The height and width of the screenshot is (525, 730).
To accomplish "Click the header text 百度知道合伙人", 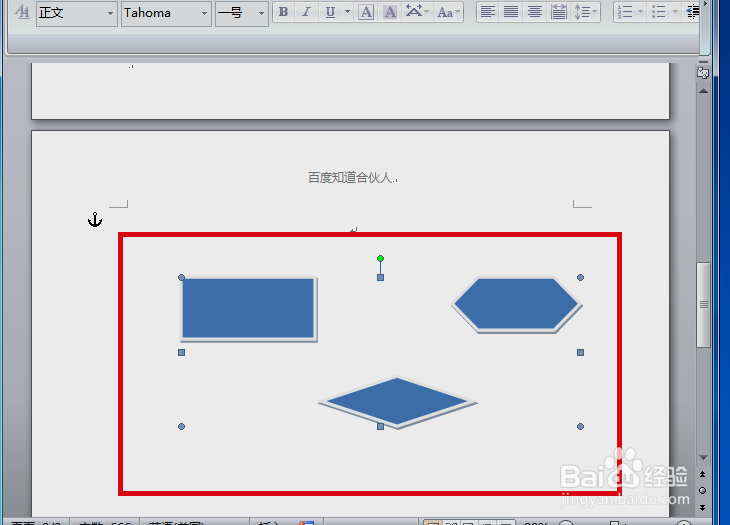I will point(351,177).
